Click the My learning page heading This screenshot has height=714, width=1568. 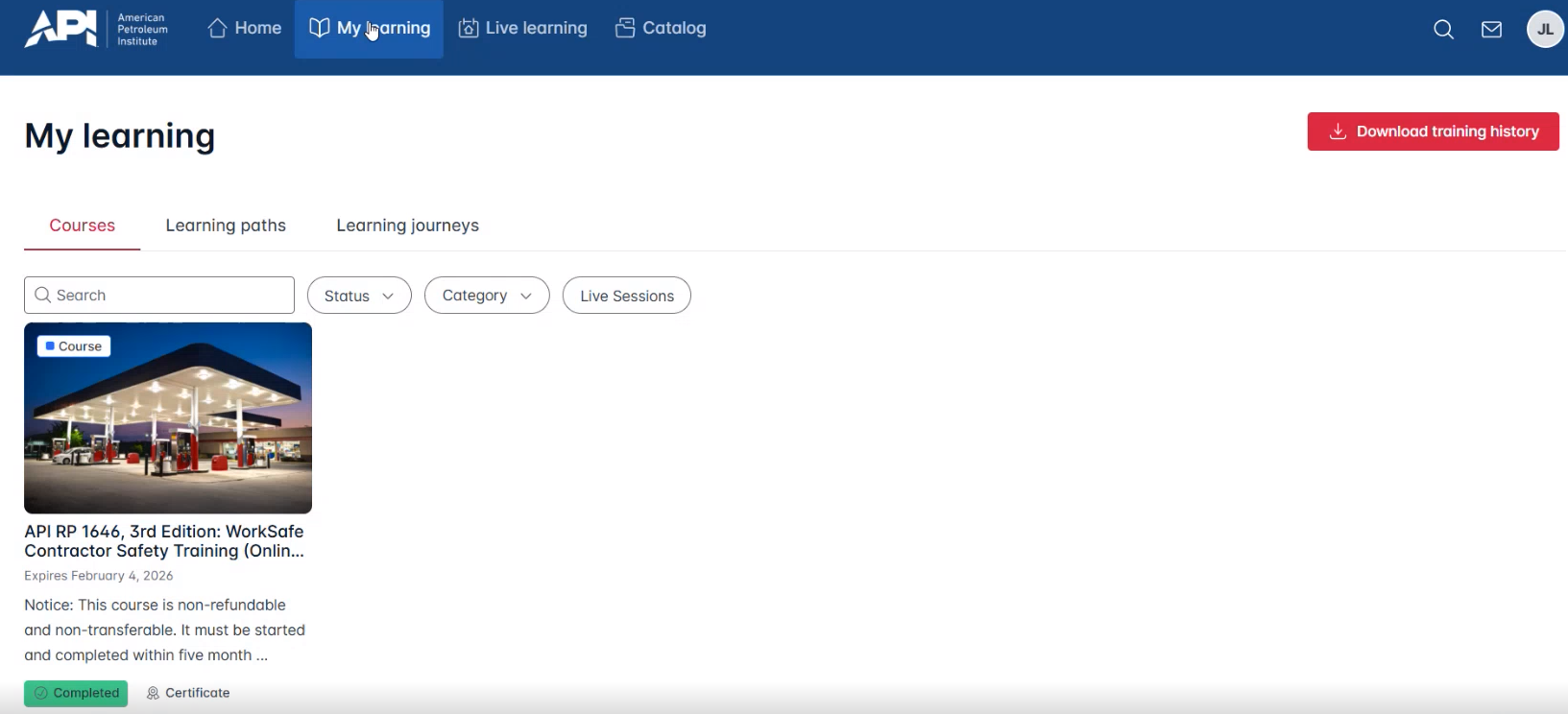120,136
